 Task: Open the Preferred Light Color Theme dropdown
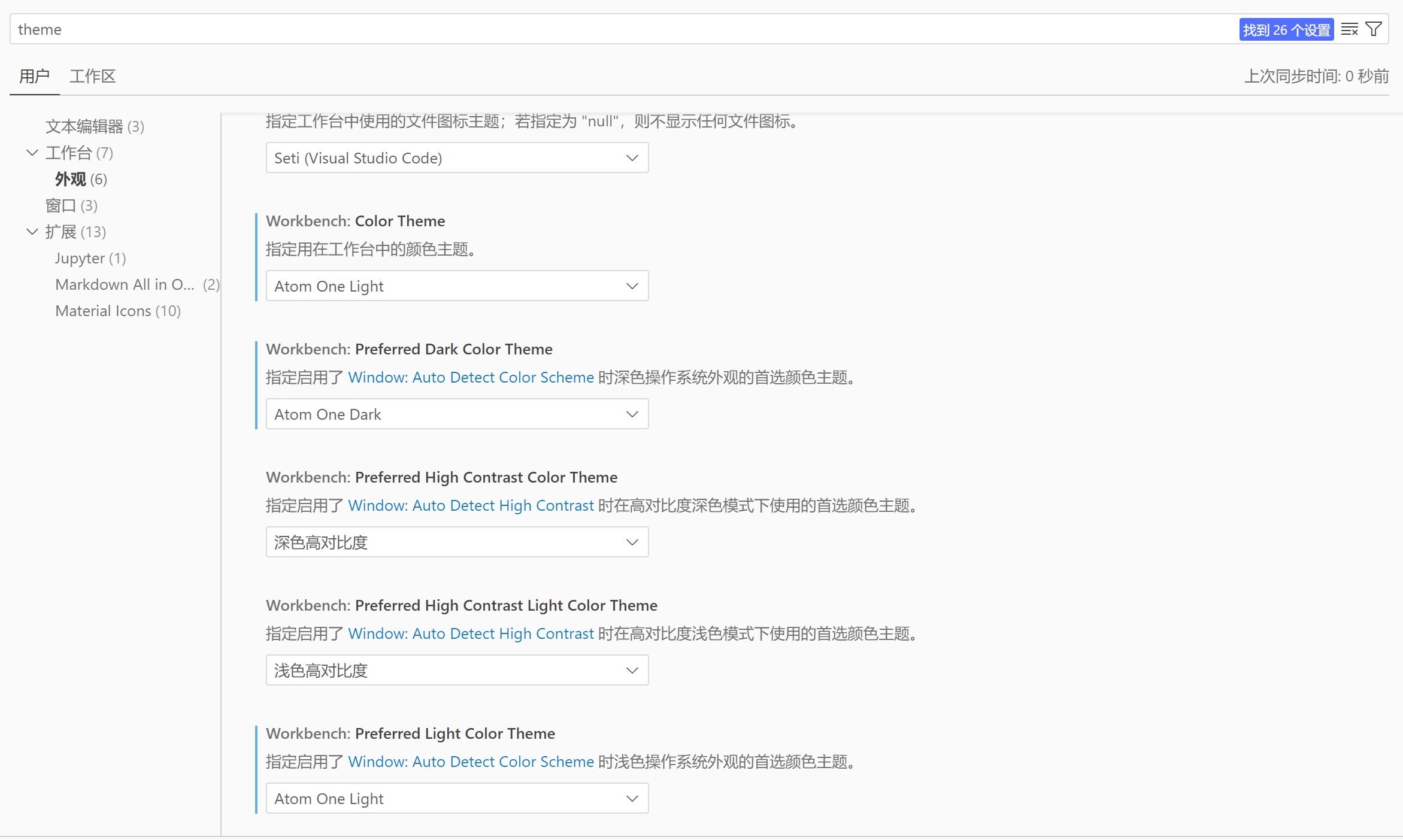tap(457, 799)
